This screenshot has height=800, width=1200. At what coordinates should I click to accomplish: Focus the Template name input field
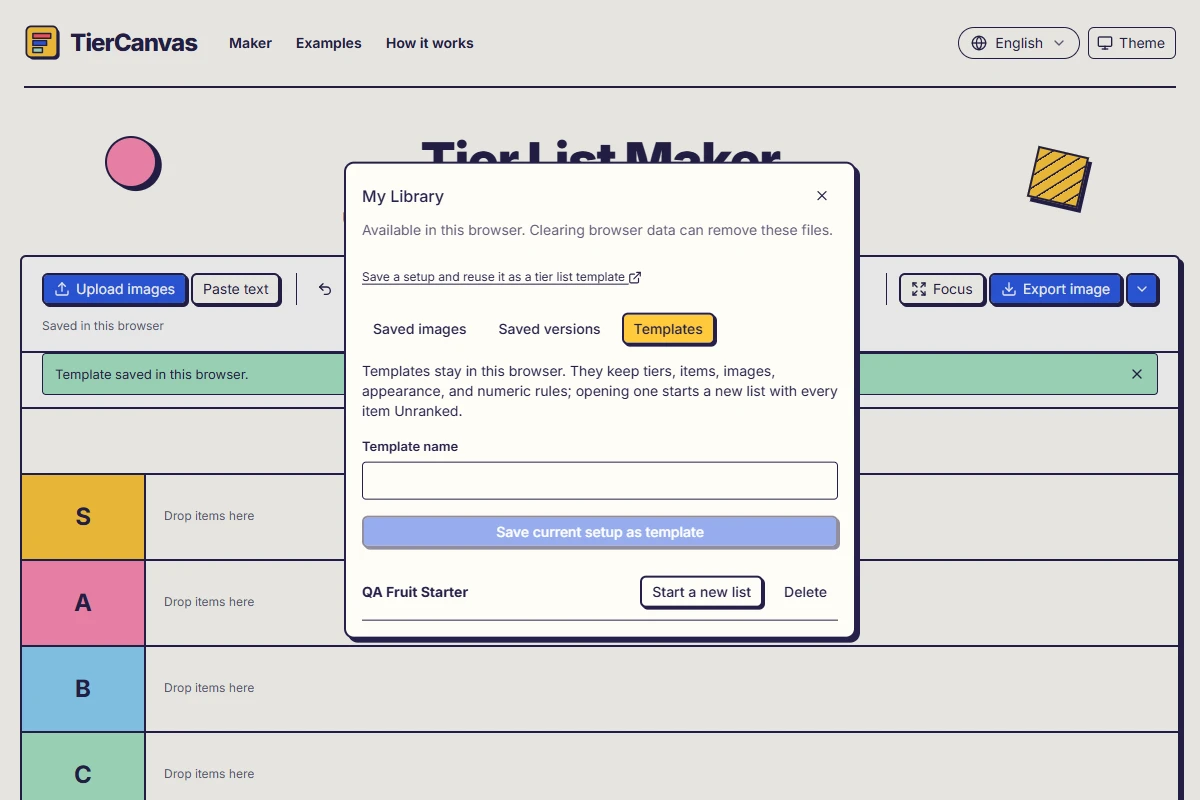point(600,480)
